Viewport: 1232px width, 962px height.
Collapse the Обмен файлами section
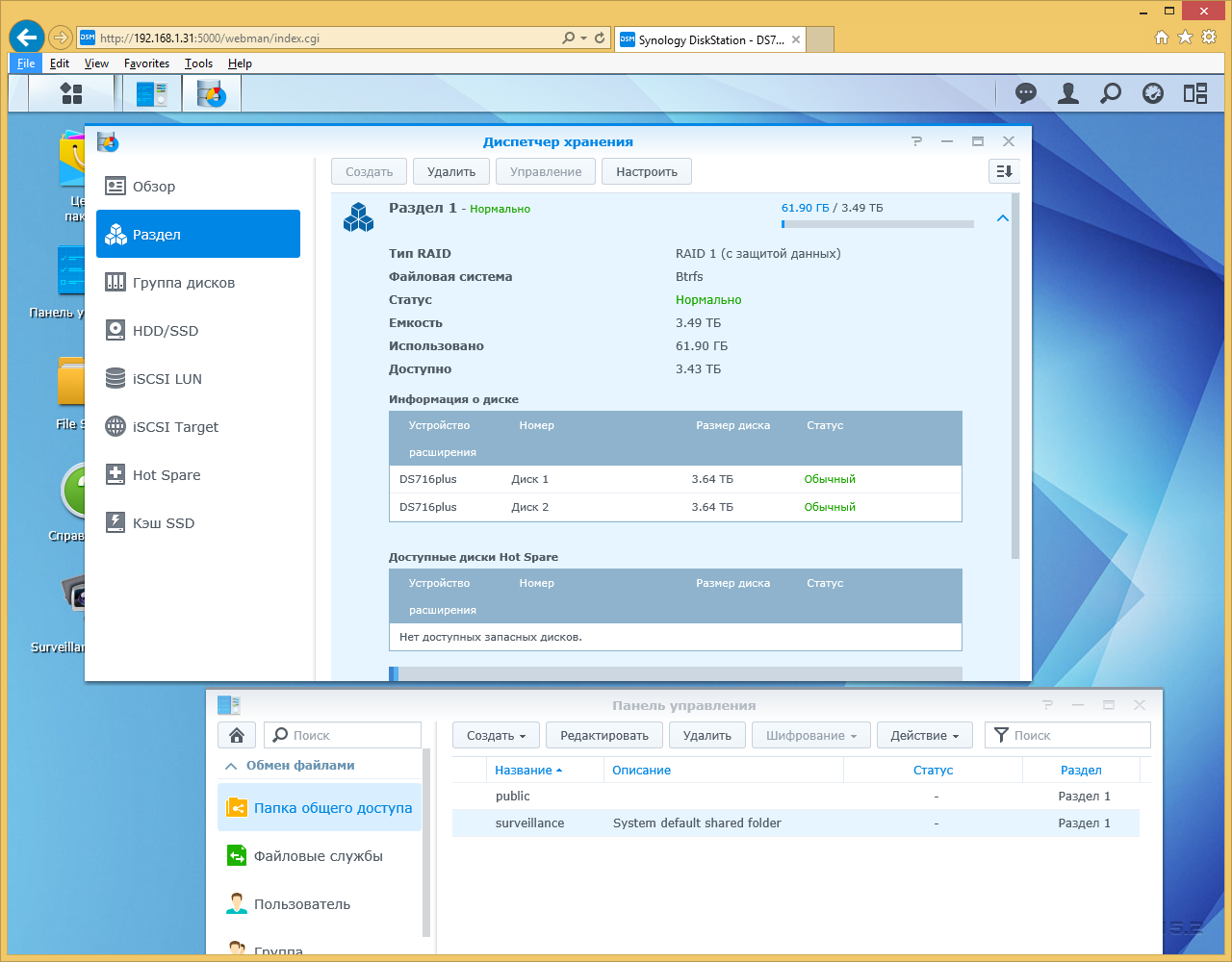tap(231, 766)
